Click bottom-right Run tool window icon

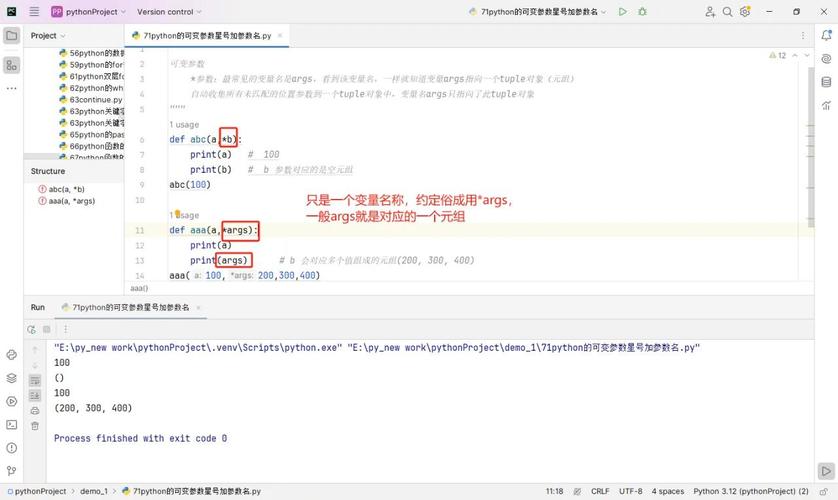[x=826, y=471]
